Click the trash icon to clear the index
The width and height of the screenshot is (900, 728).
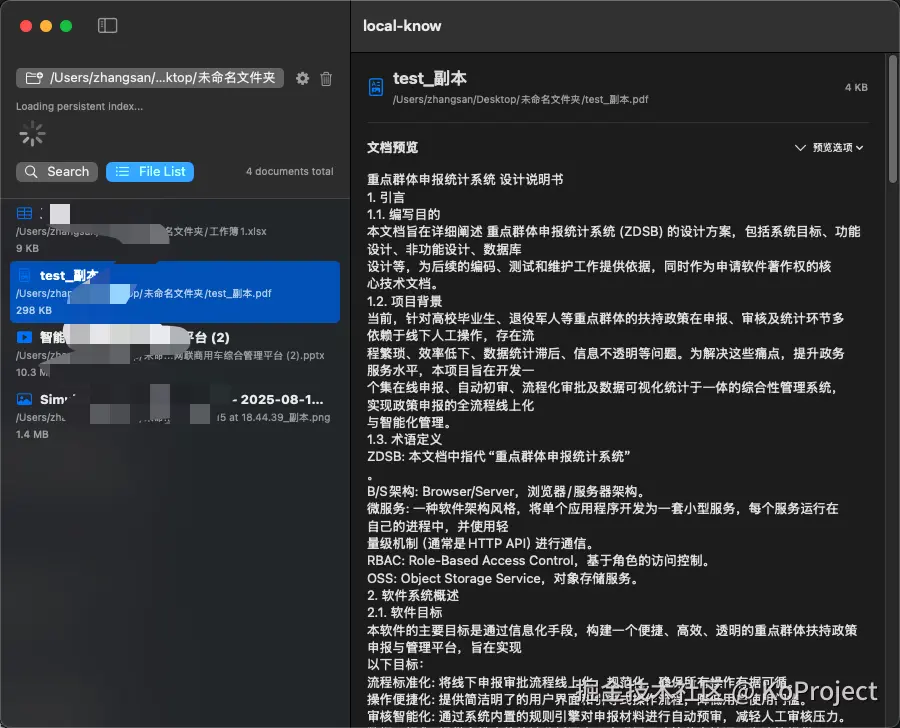click(x=326, y=77)
